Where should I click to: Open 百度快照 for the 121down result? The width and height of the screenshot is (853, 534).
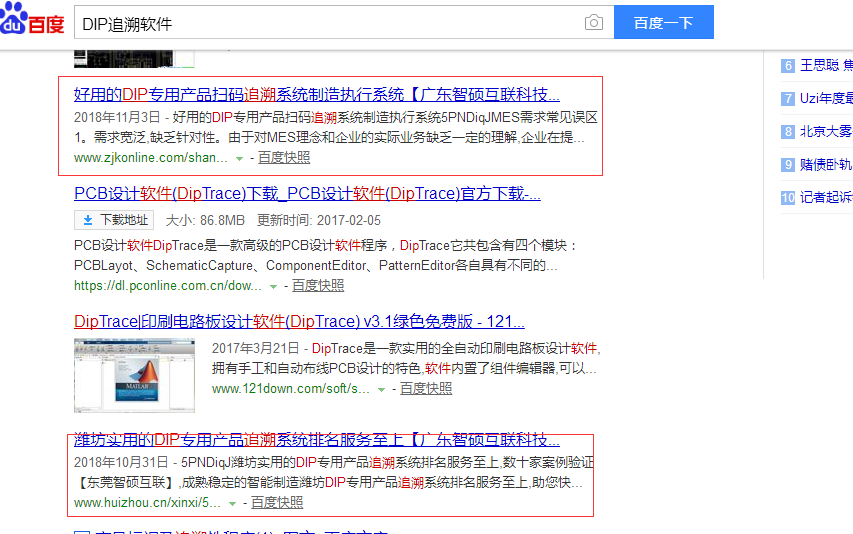pyautogui.click(x=426, y=388)
